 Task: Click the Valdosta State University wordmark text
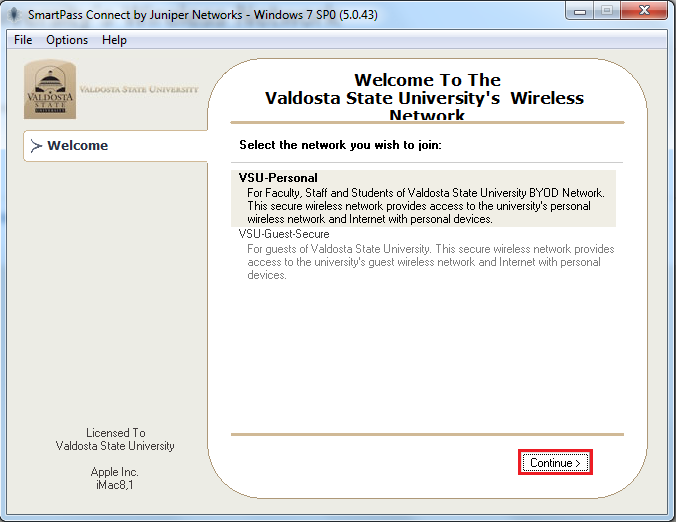tap(139, 89)
